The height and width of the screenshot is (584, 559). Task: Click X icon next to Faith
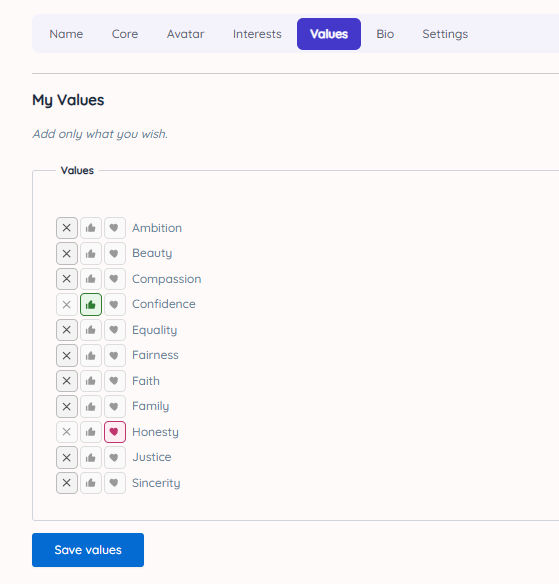coord(67,381)
